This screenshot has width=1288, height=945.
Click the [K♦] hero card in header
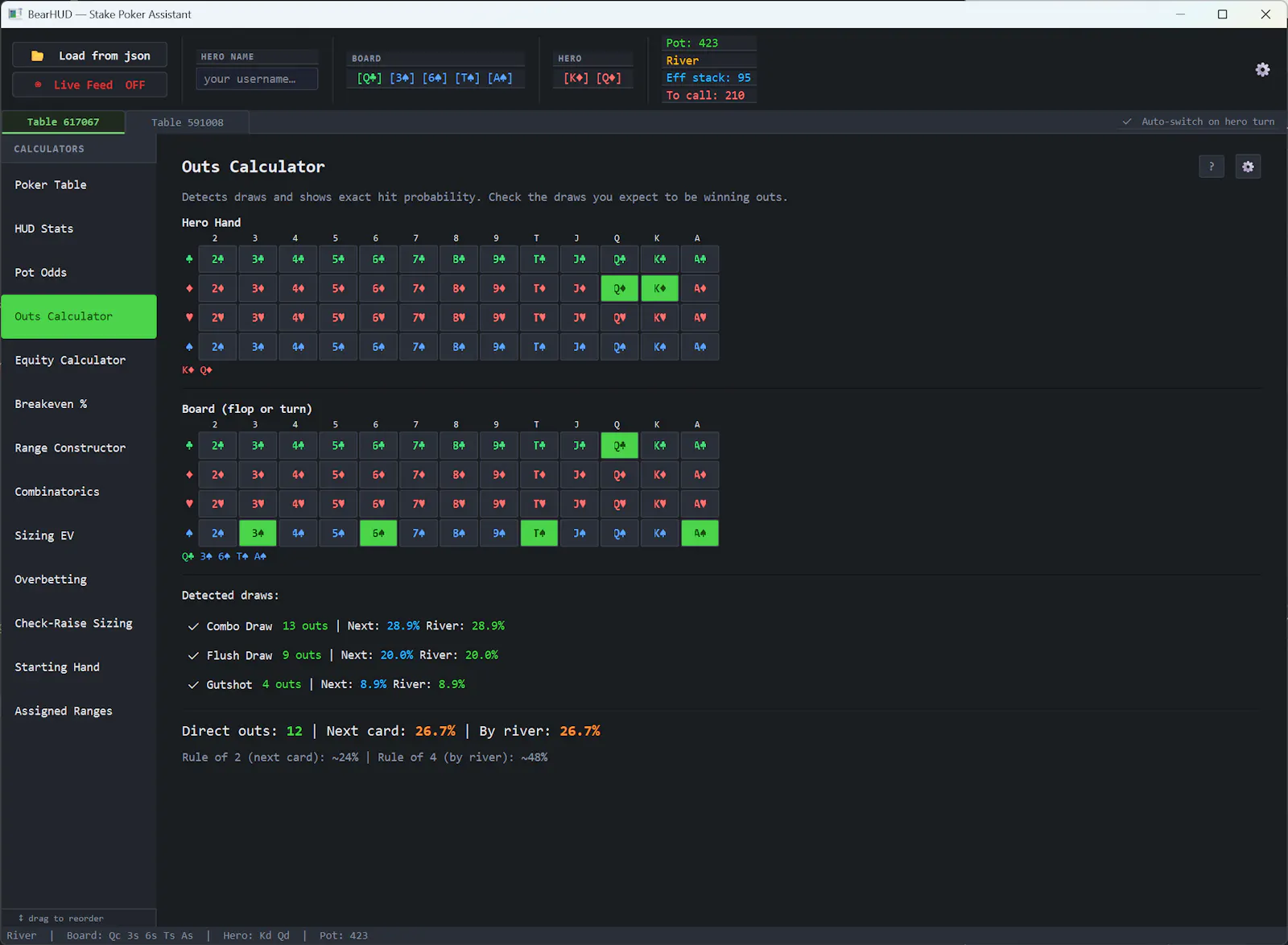tap(576, 78)
